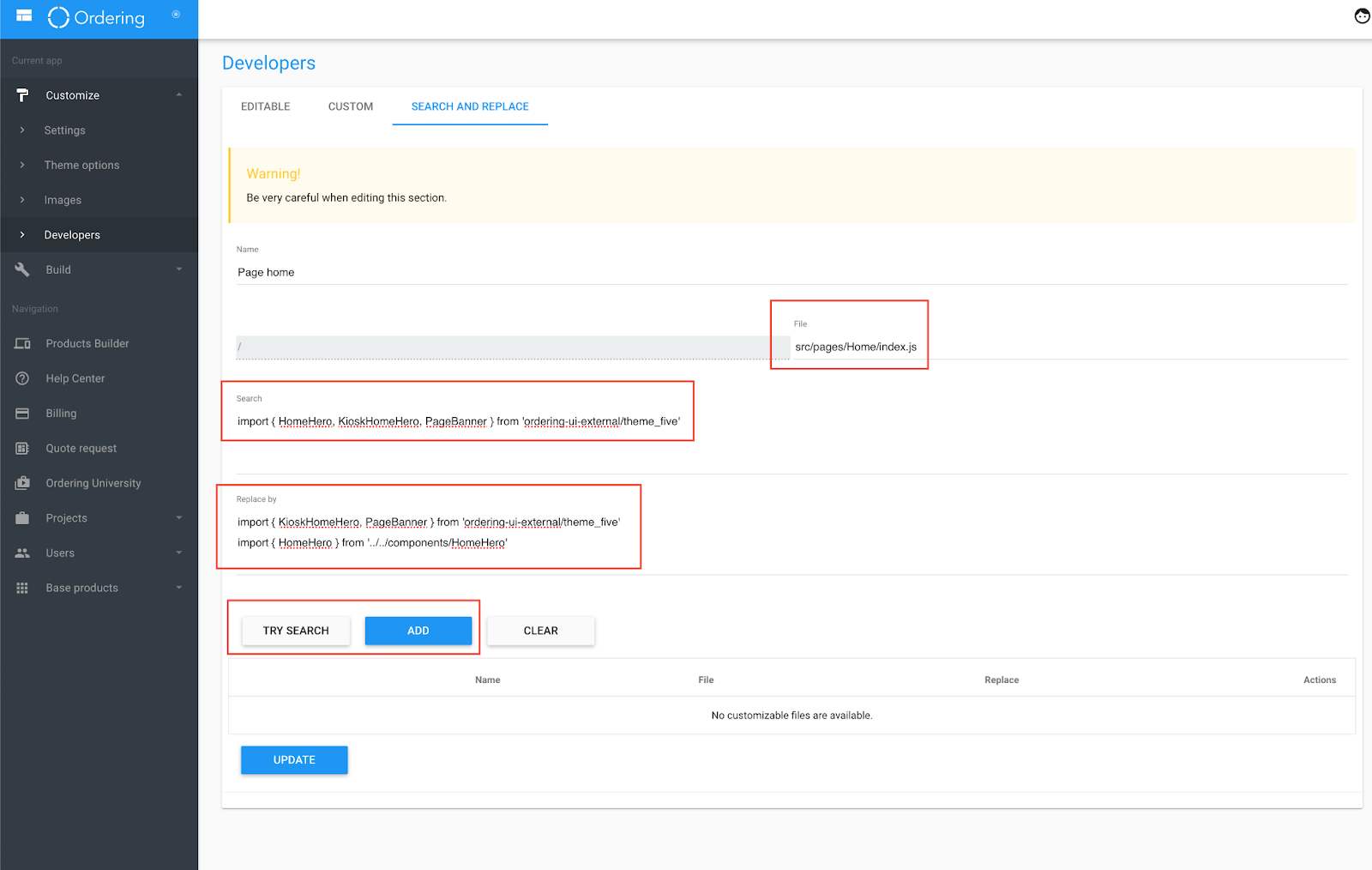1372x870 pixels.
Task: Click the wrench Build icon
Action: [x=22, y=269]
